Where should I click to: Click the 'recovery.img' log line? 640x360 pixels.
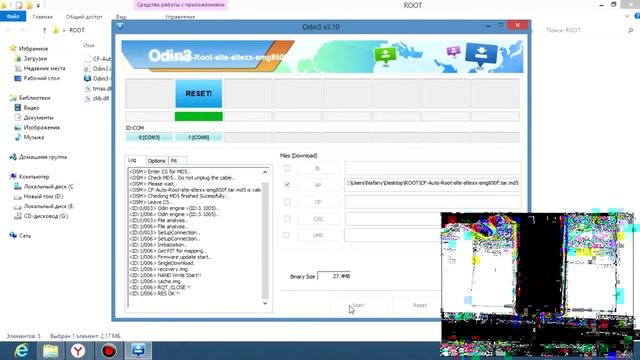[158, 269]
